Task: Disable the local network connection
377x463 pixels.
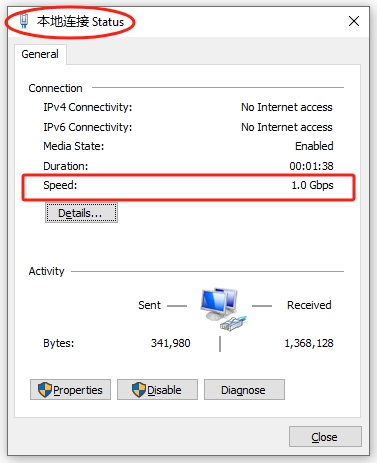Action: pyautogui.click(x=157, y=389)
